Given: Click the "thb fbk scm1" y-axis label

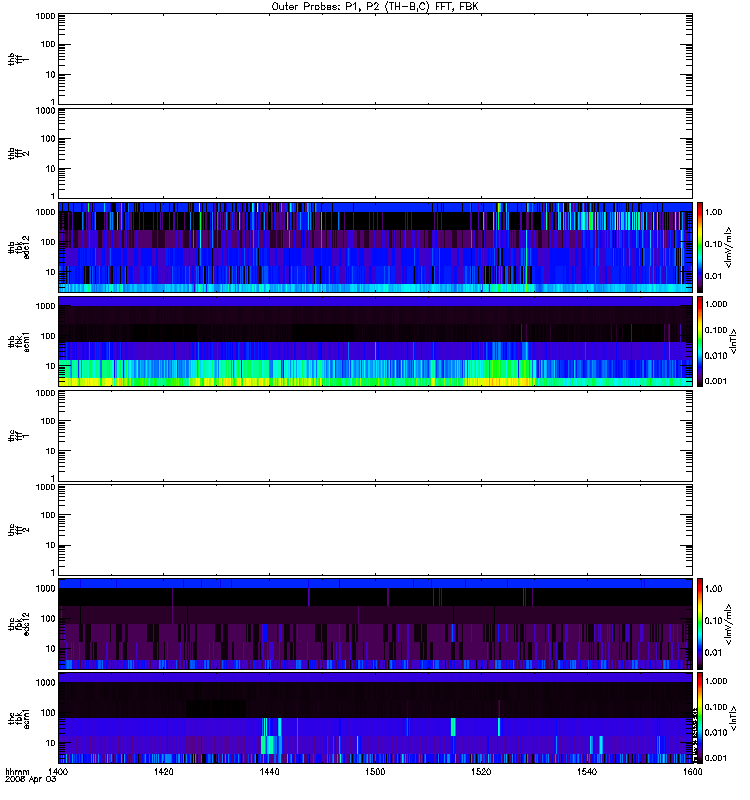Looking at the screenshot, I should 18,342.
